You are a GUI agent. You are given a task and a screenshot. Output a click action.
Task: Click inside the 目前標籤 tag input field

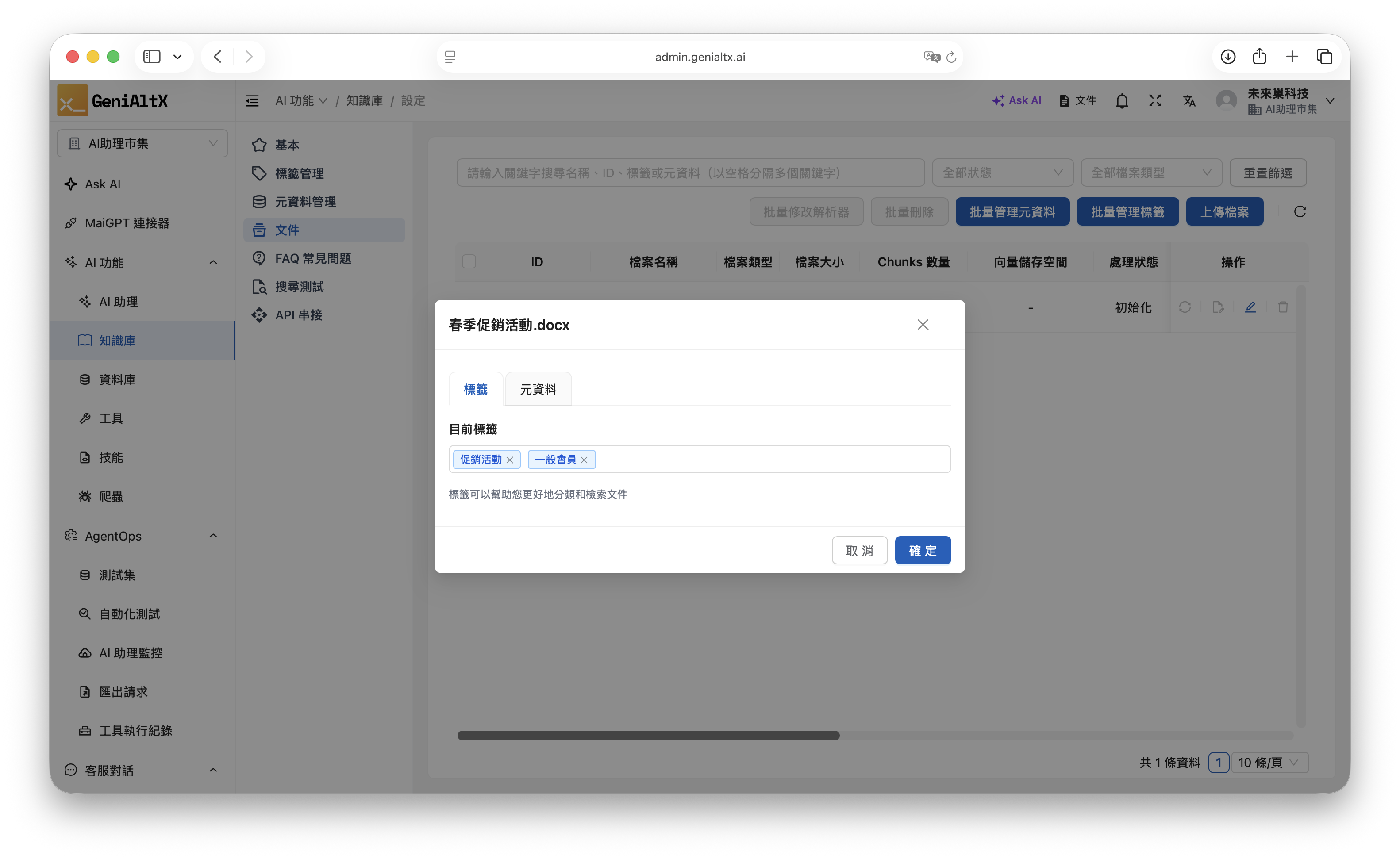coord(773,460)
